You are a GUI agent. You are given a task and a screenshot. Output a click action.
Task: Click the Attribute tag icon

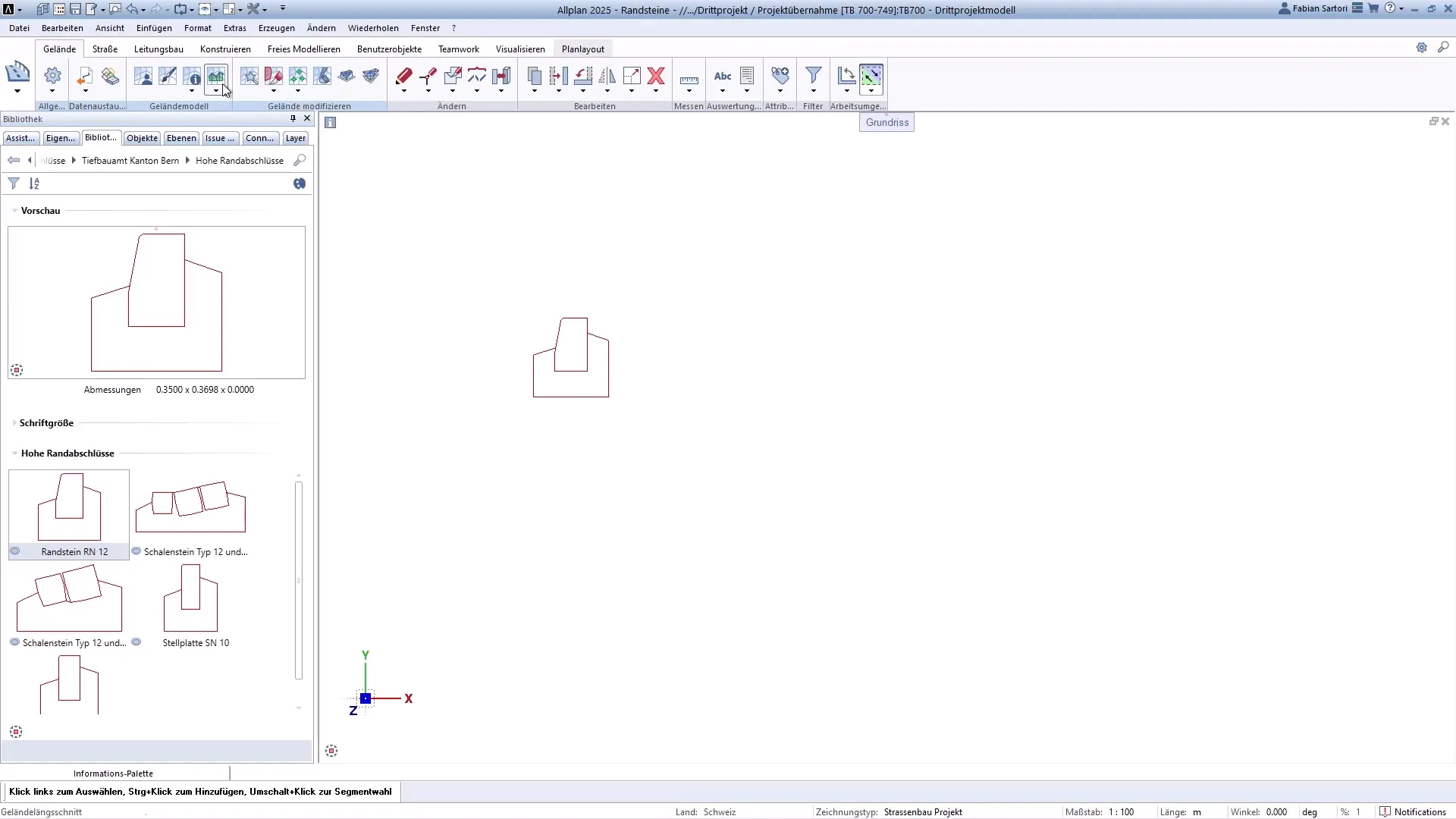tap(780, 76)
